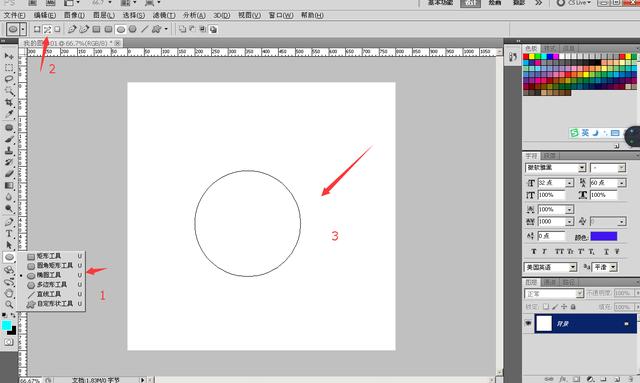640x383 pixels.
Task: Select the Move tool in toolbox
Action: [x=9, y=56]
